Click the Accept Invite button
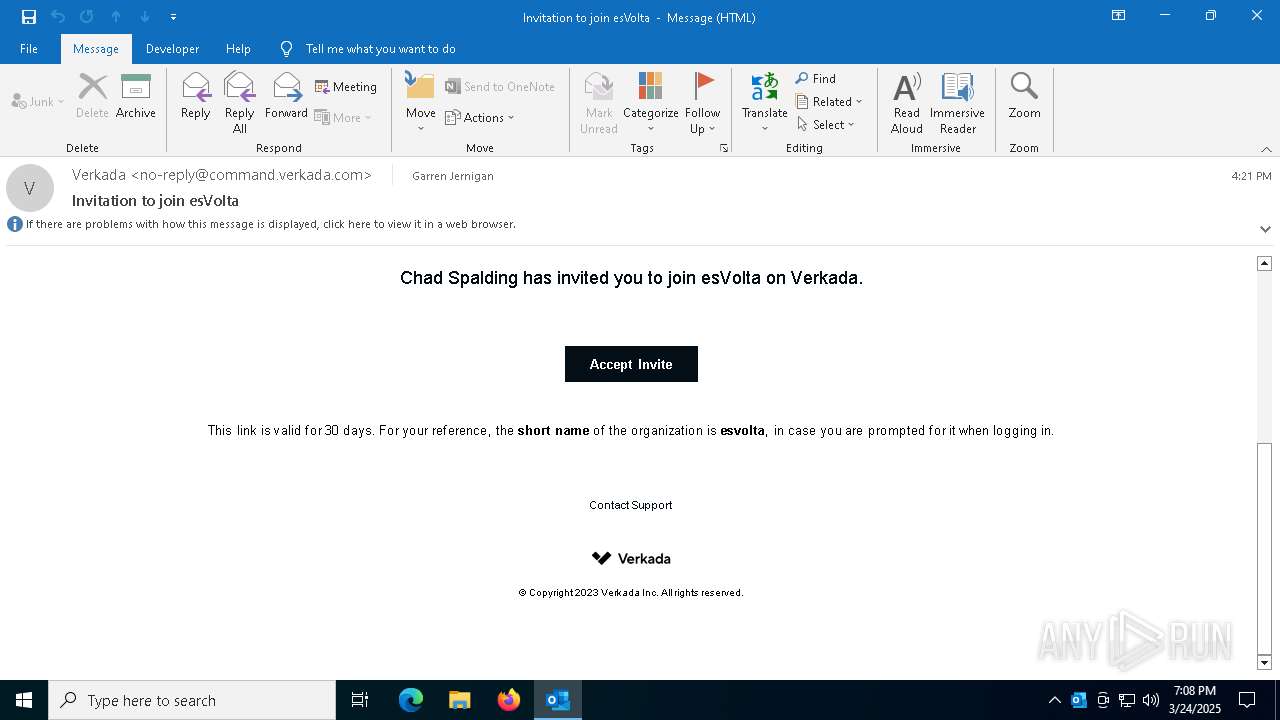This screenshot has width=1280, height=720. coord(631,364)
